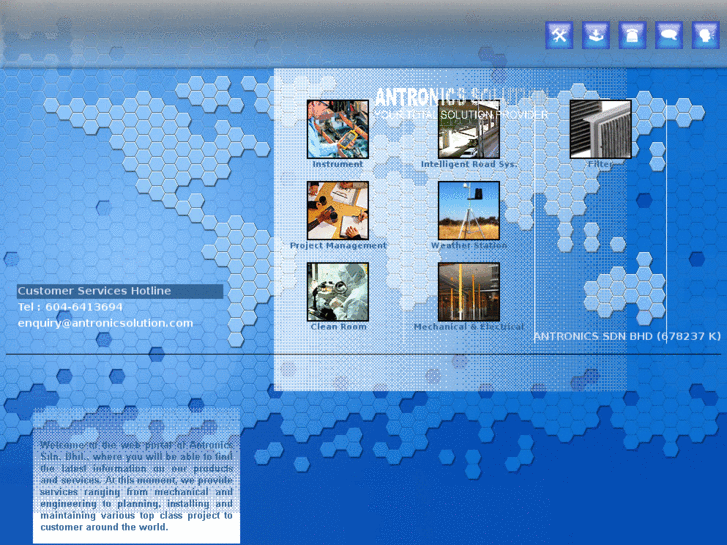727x545 pixels.
Task: Click the "Intelligent Road Sys." caption link
Action: click(469, 164)
